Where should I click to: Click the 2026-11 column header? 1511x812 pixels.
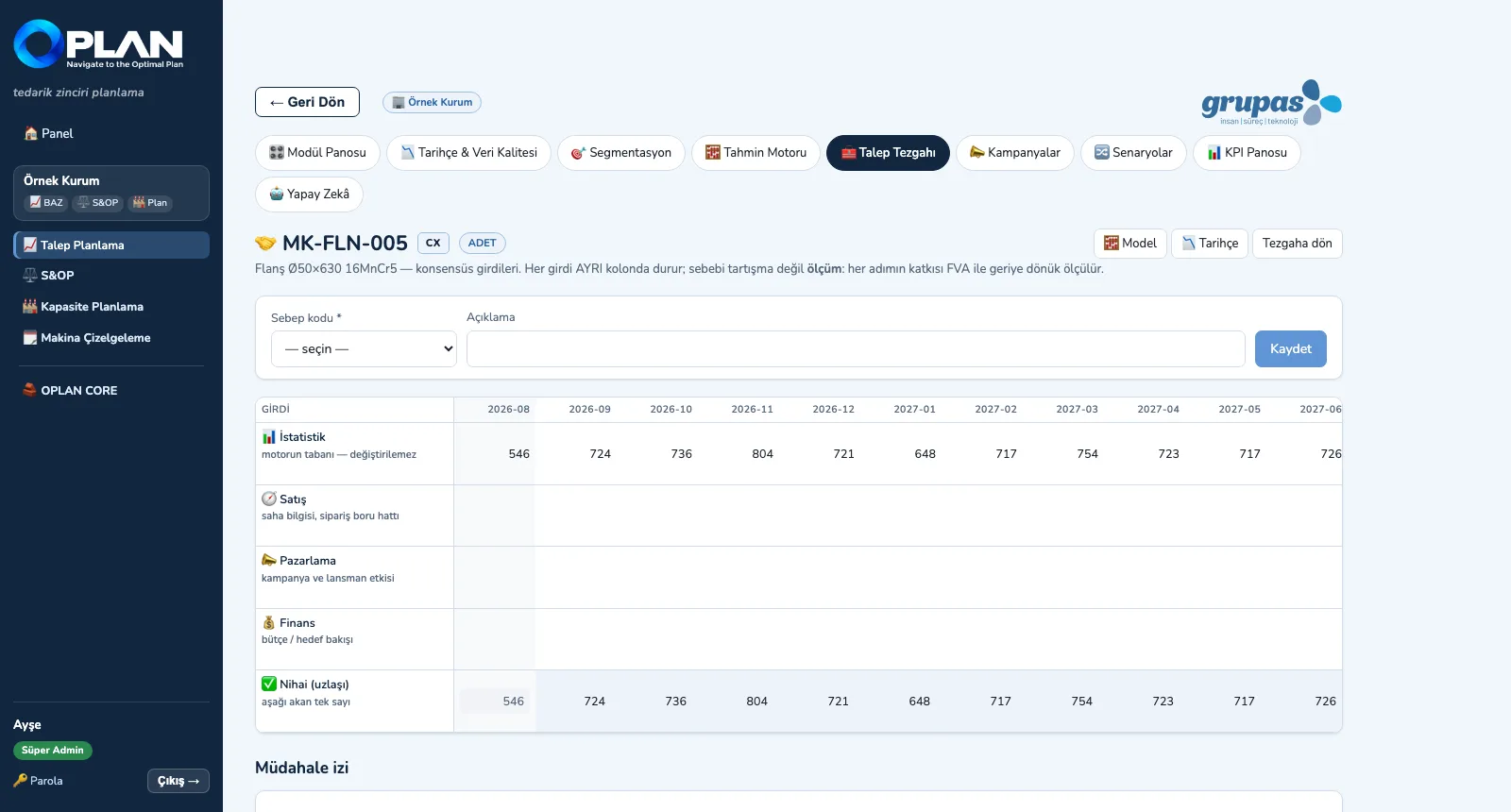click(x=752, y=410)
